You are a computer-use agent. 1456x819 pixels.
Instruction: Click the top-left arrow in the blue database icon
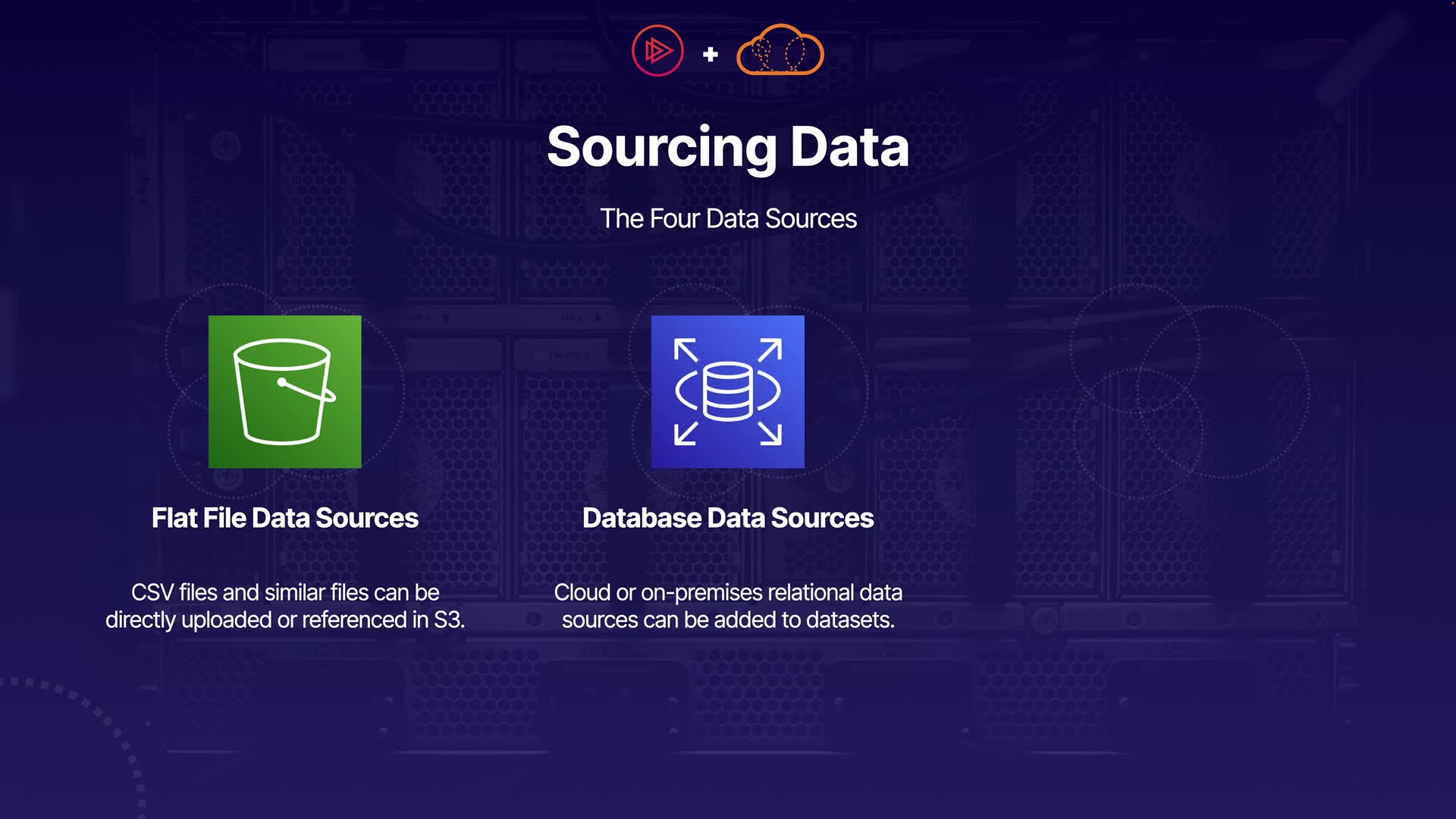686,350
